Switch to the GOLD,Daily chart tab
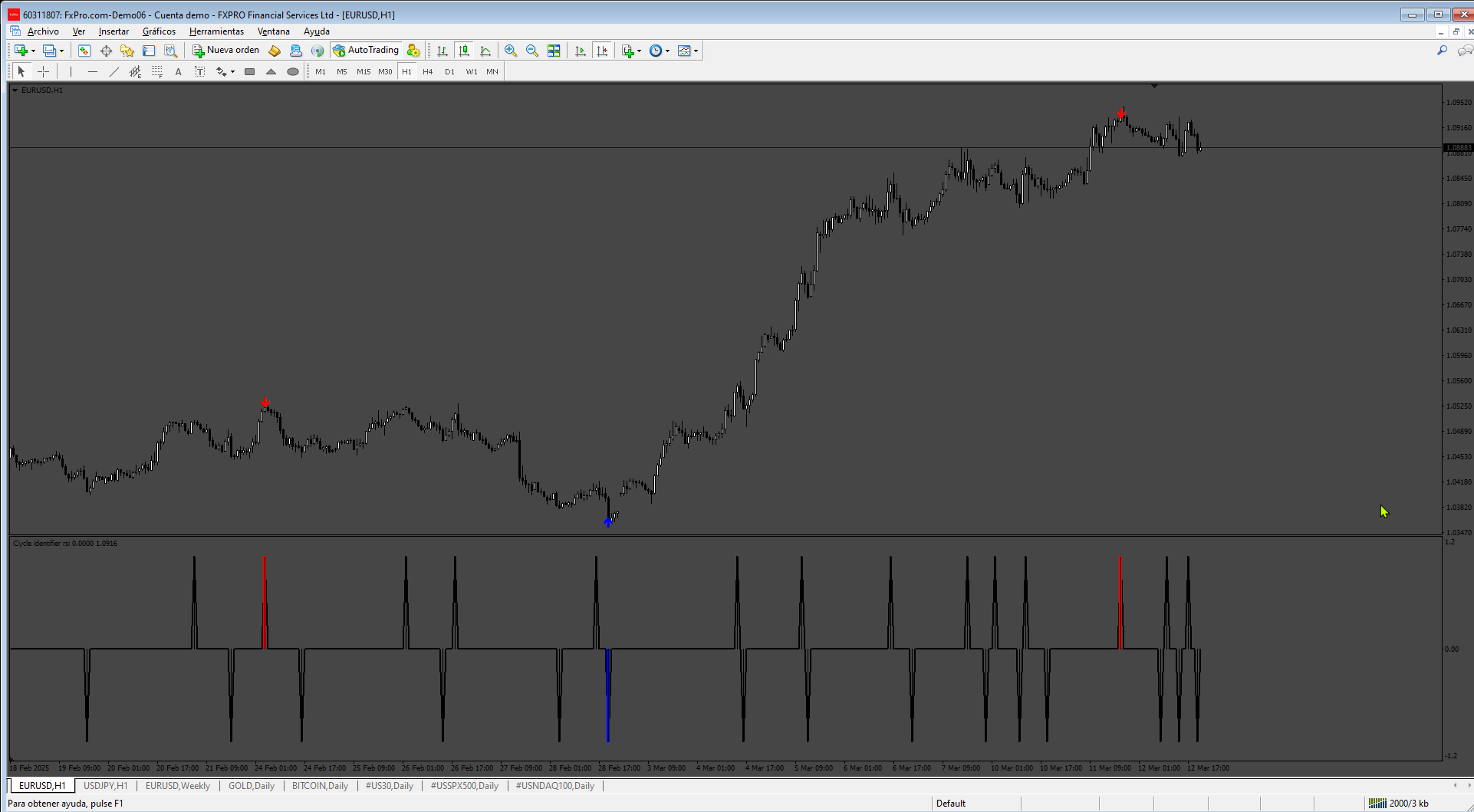The height and width of the screenshot is (812, 1474). point(252,786)
